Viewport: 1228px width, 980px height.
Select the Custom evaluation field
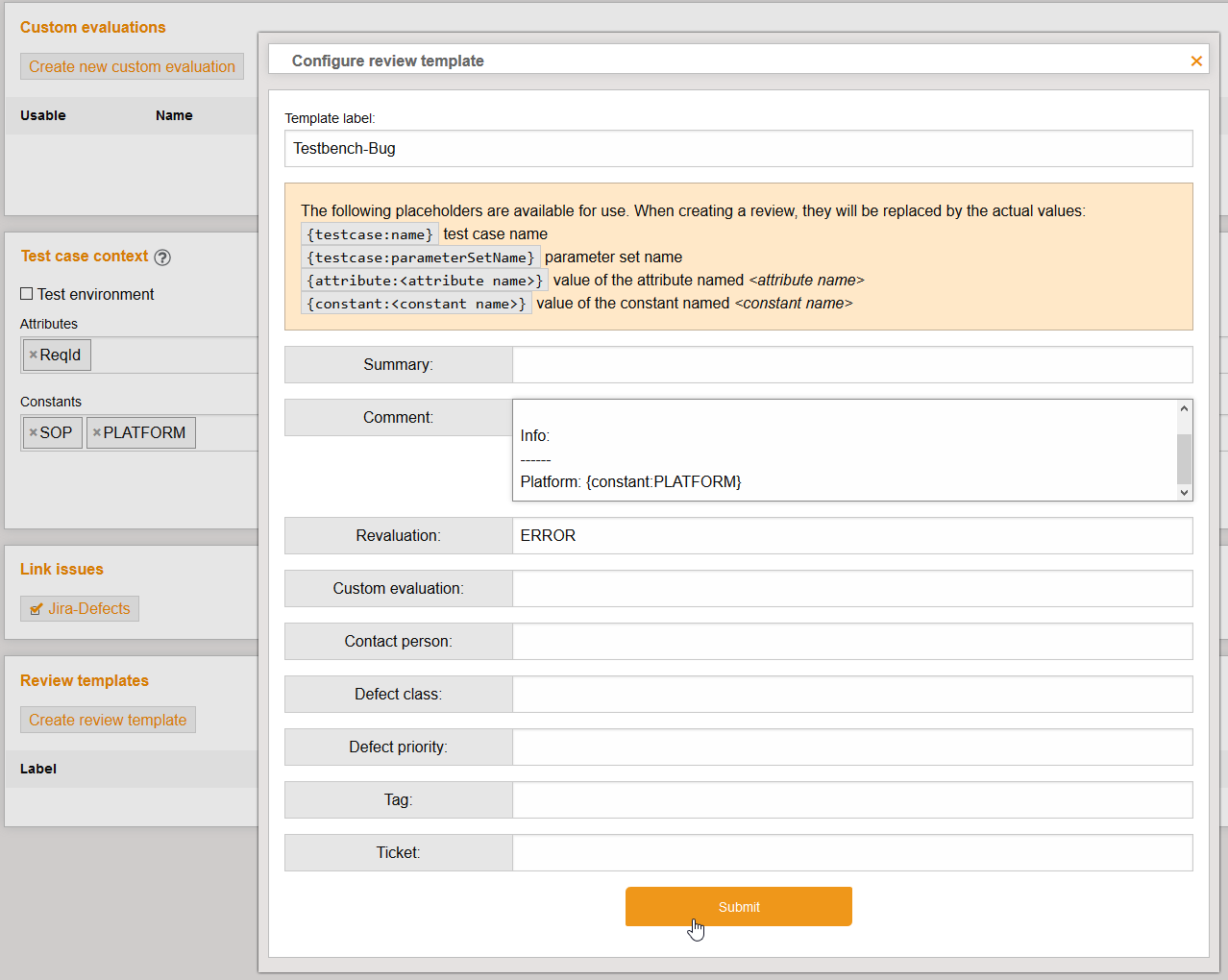point(851,589)
